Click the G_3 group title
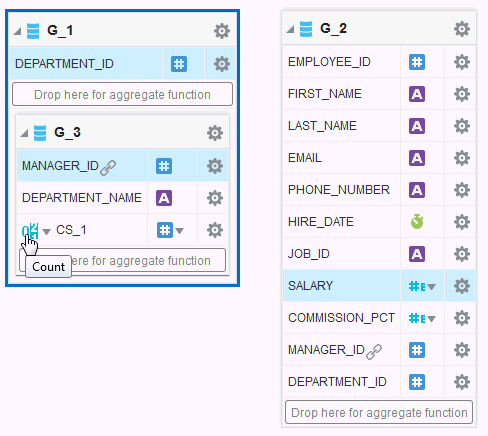The image size is (488, 436). tap(67, 133)
